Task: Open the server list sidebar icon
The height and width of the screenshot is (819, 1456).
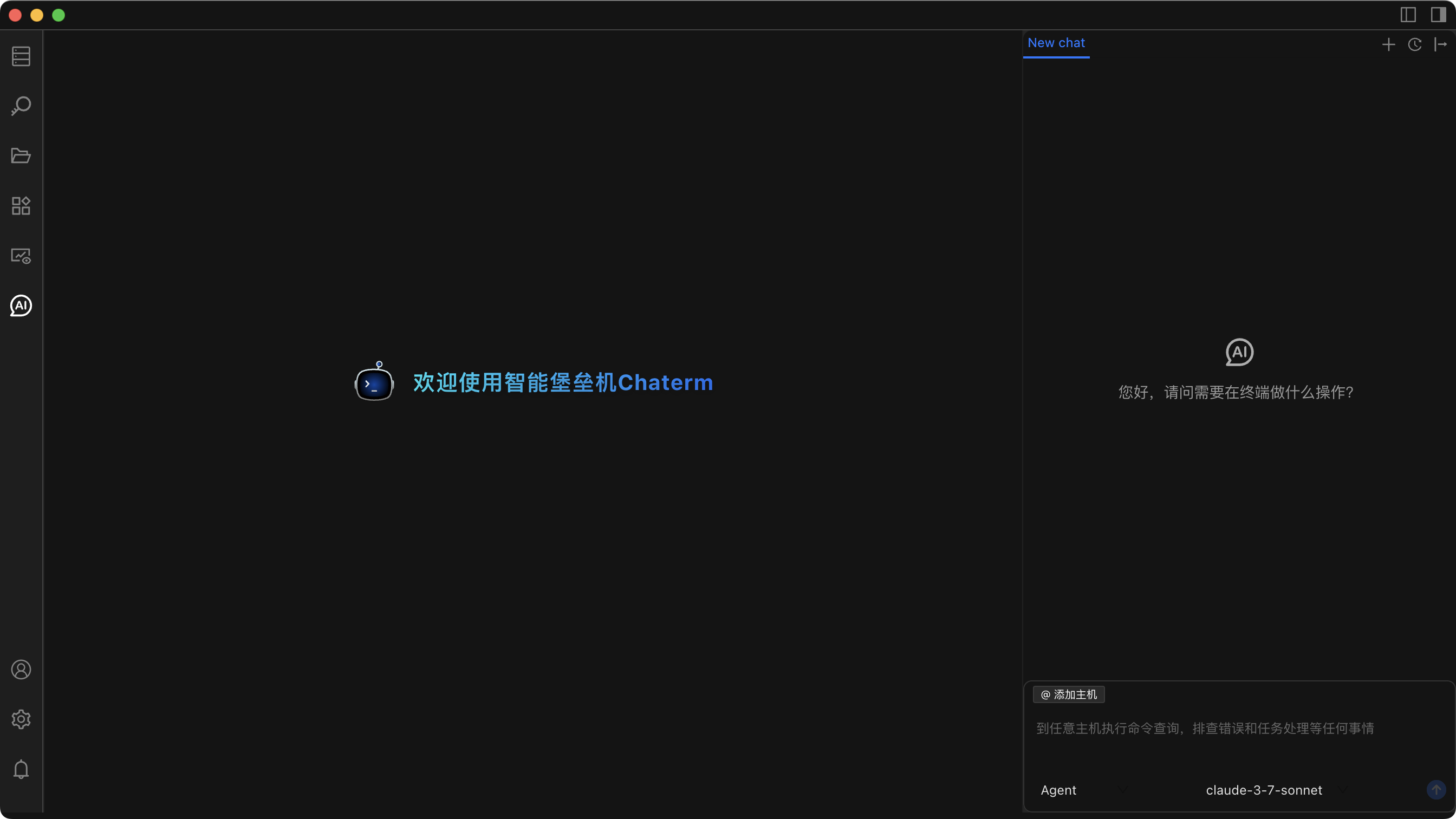Action: point(21,56)
